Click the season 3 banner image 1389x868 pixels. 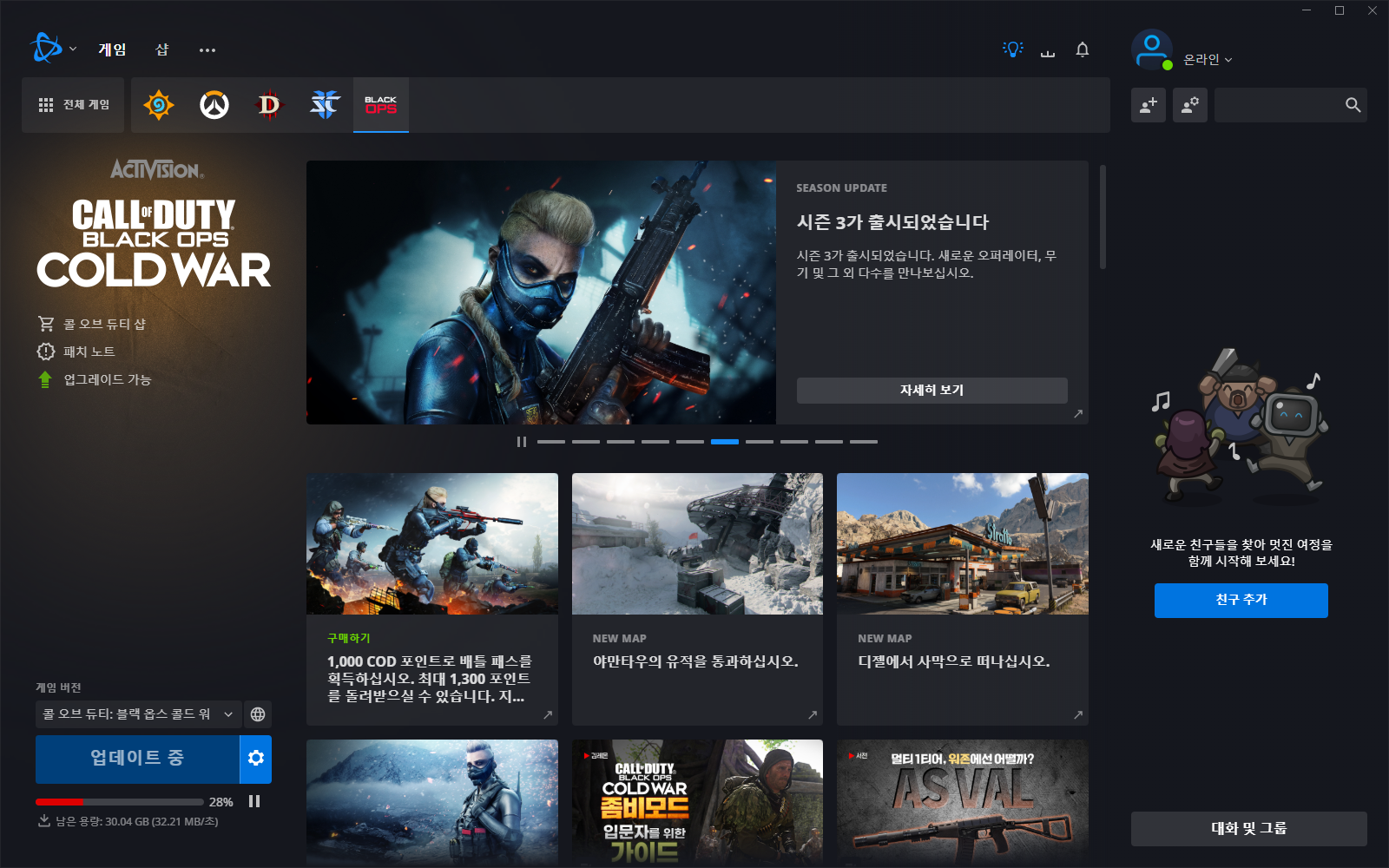pos(541,293)
